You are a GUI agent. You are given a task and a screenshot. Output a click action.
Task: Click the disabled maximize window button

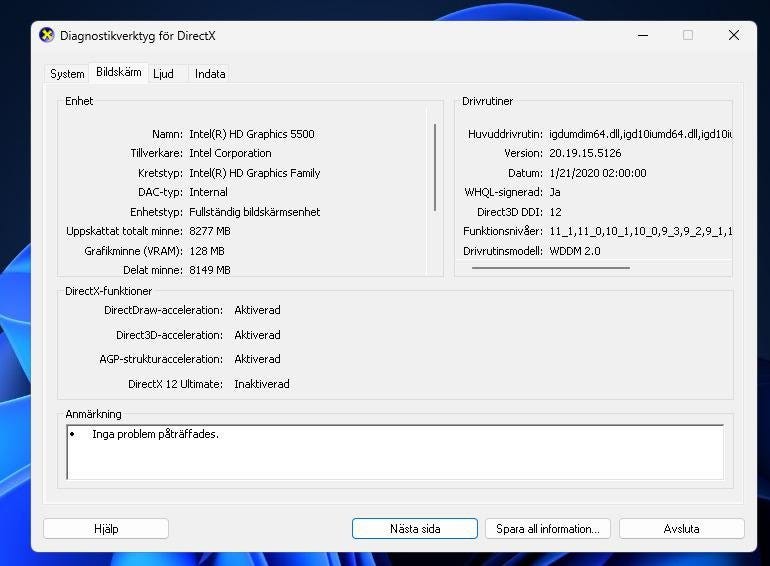[687, 35]
